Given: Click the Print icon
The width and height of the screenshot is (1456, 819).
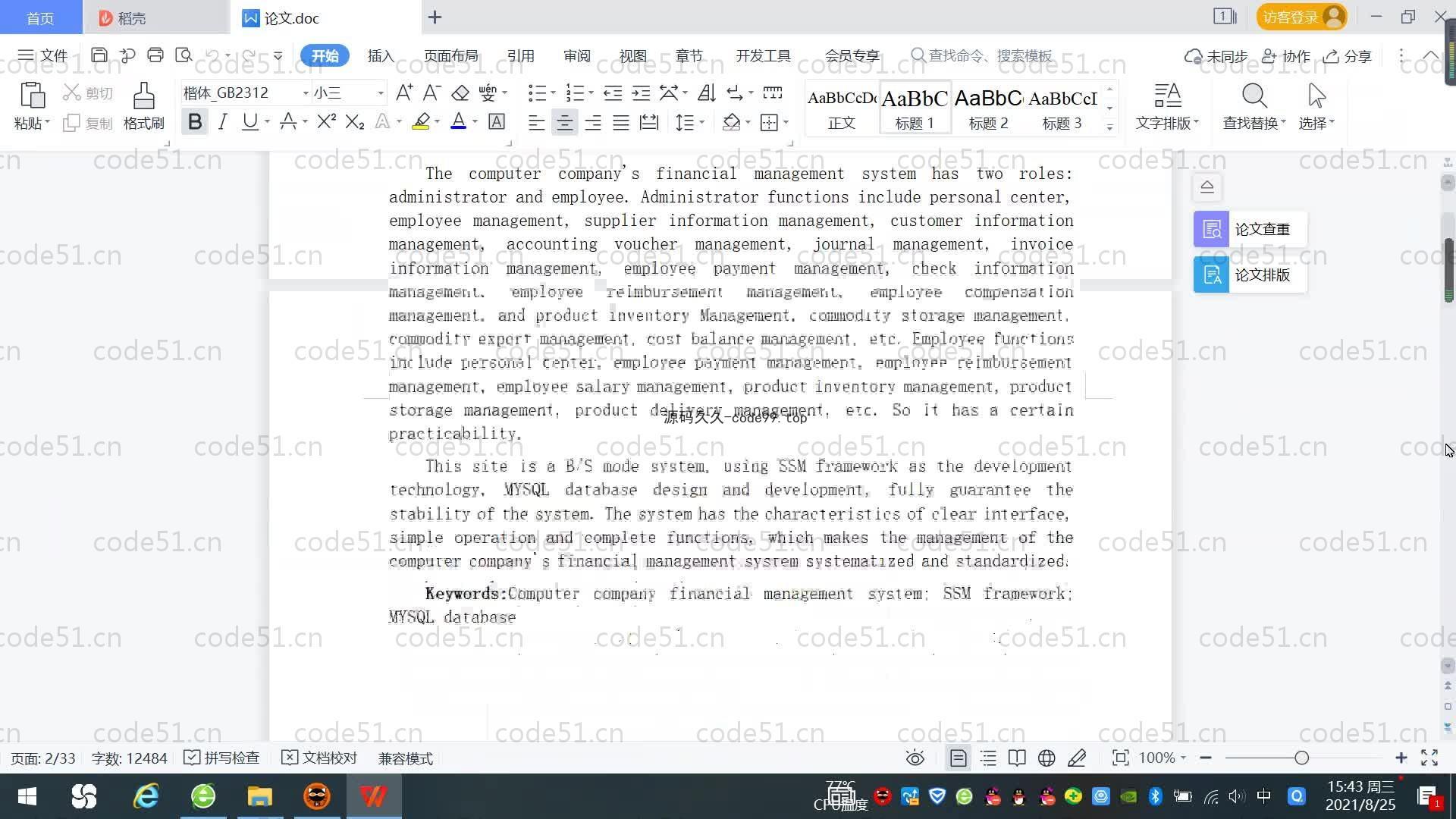Looking at the screenshot, I should coord(155,55).
